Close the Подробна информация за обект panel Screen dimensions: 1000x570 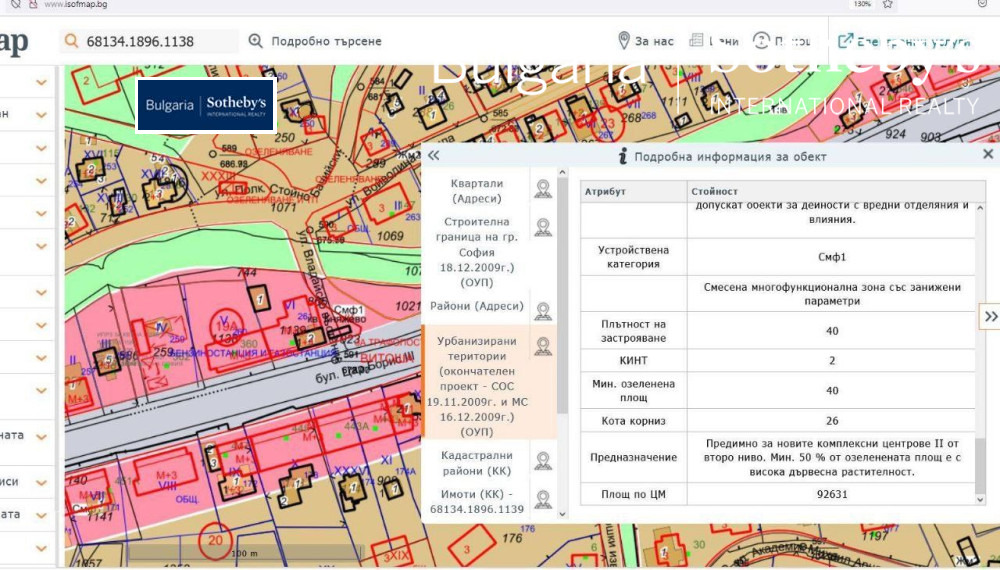point(988,155)
